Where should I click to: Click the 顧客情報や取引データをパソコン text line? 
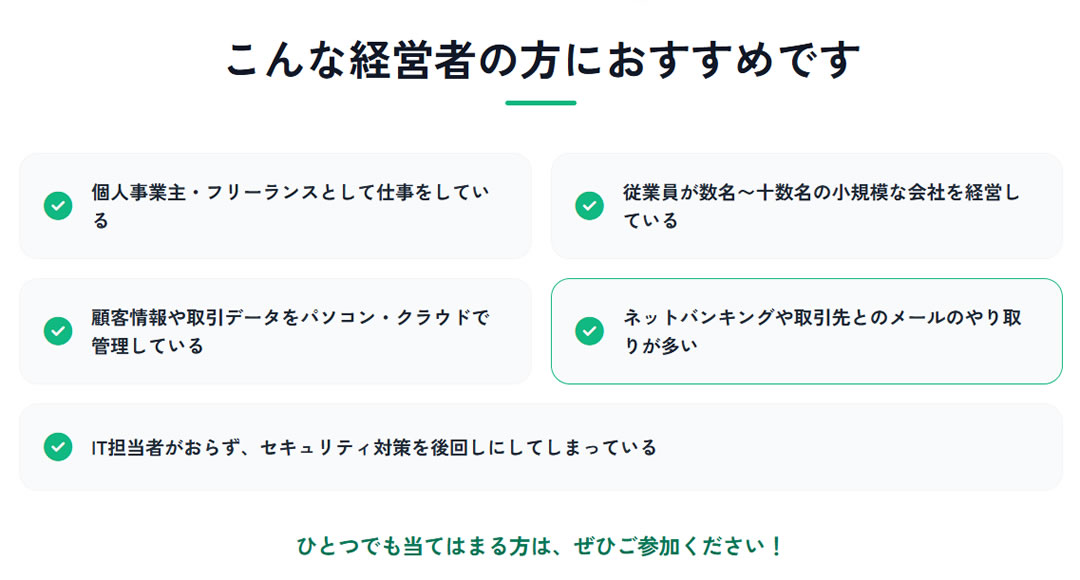(290, 318)
